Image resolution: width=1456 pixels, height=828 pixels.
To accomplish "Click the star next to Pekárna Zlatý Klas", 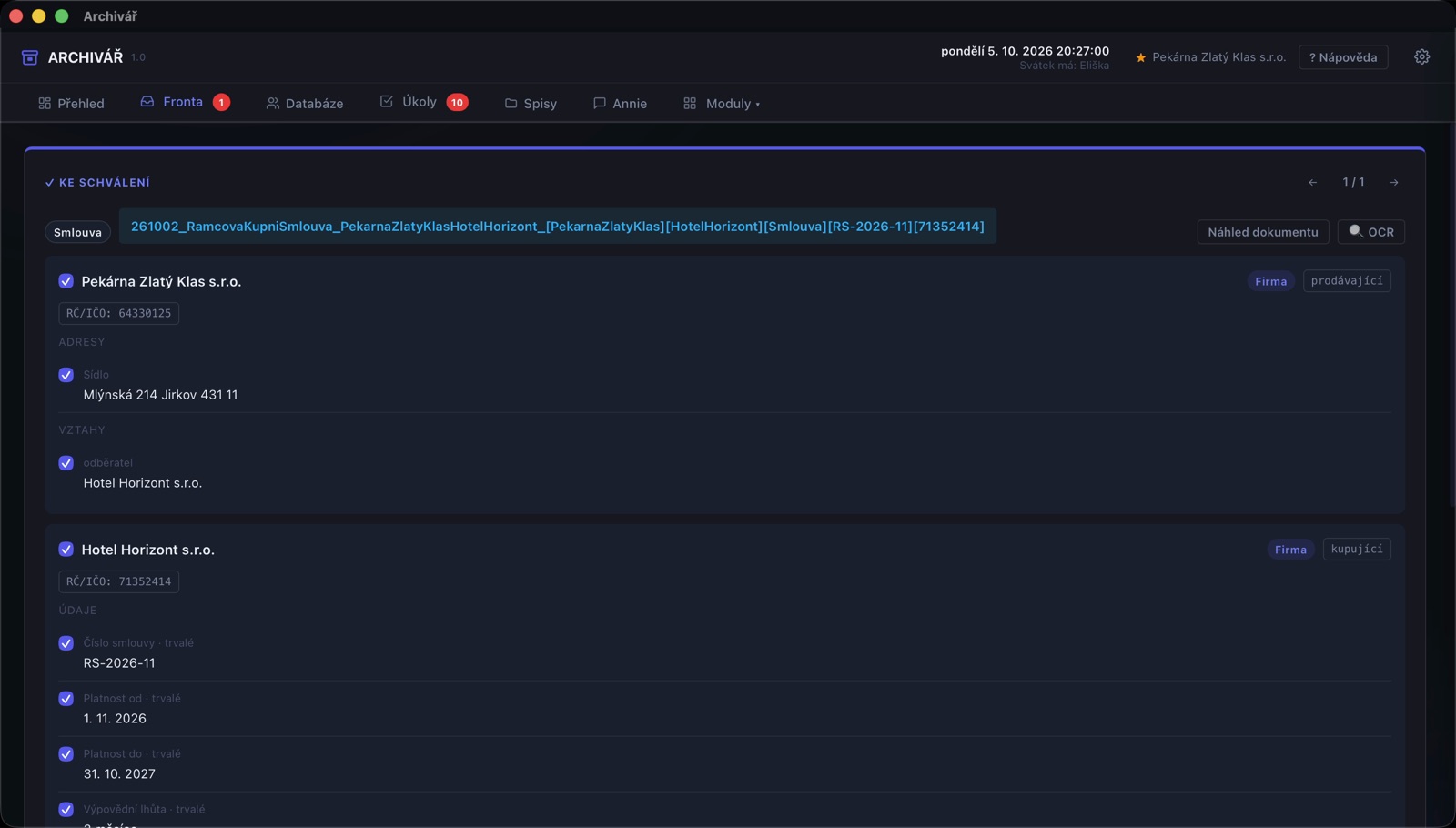I will [1140, 57].
